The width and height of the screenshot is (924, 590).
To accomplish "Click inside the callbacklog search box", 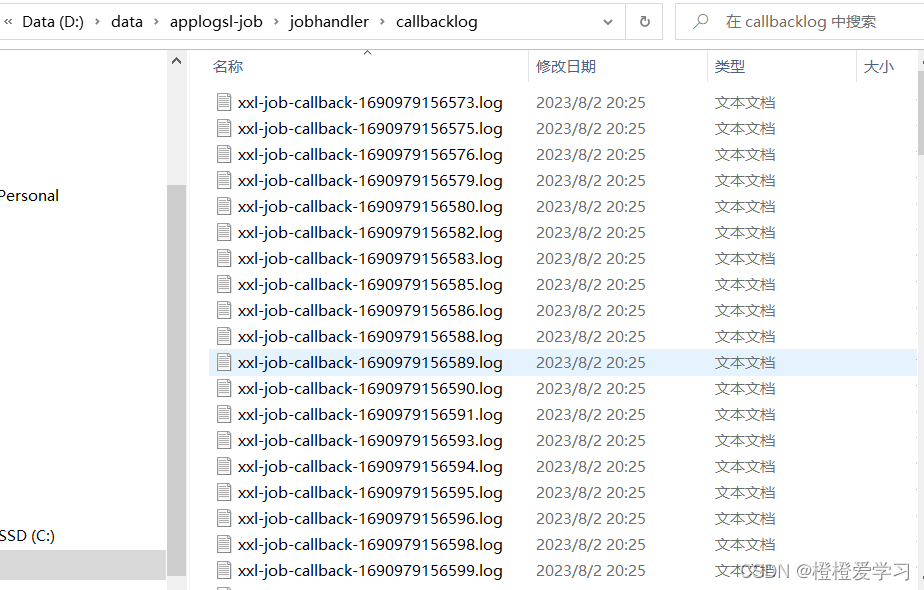I will pos(810,21).
